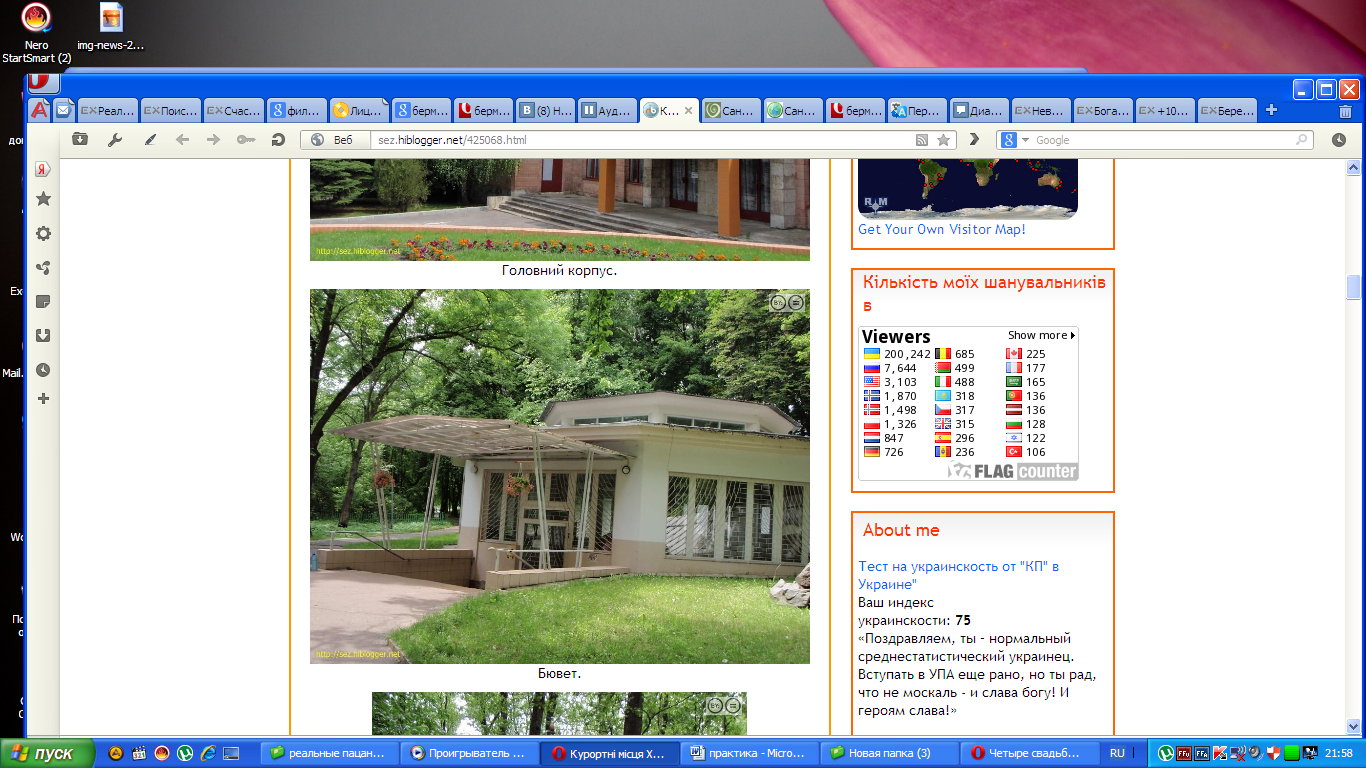Reload the page
Image resolution: width=1366 pixels, height=768 pixels.
click(278, 140)
